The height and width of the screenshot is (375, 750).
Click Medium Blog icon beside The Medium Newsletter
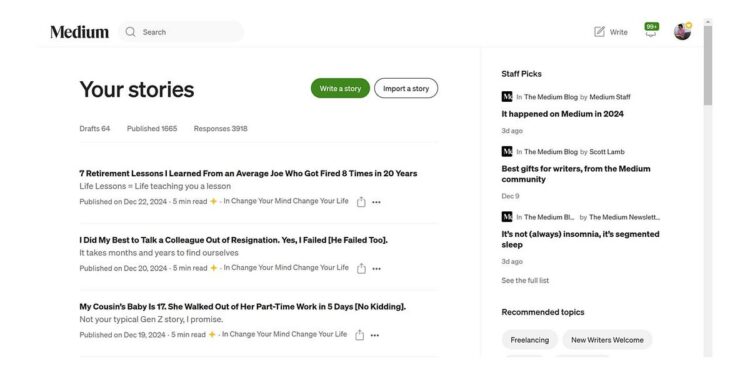(507, 217)
